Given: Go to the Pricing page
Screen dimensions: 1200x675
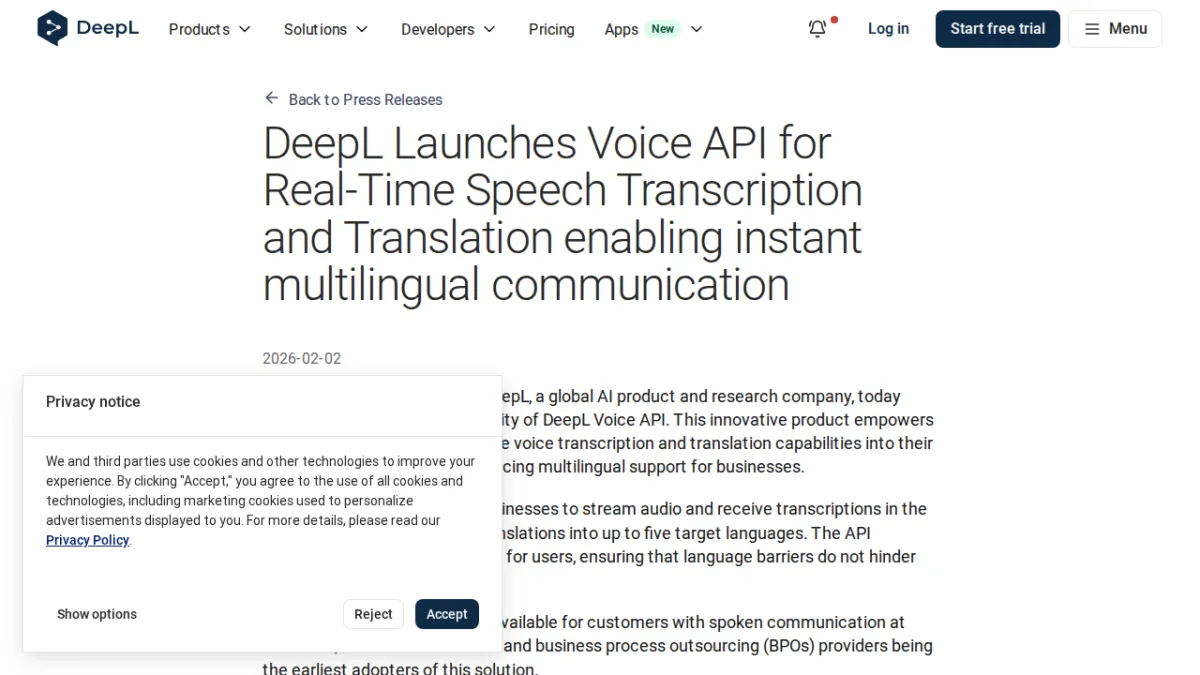Looking at the screenshot, I should point(551,29).
